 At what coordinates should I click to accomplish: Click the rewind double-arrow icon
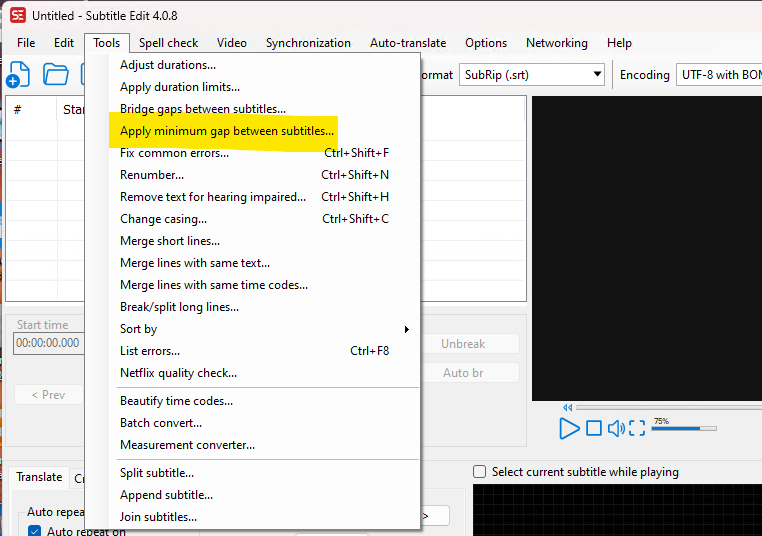coord(567,407)
